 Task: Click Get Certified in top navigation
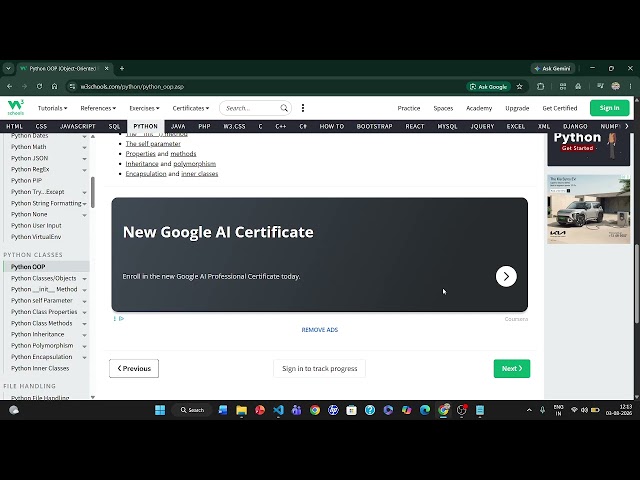pos(560,108)
